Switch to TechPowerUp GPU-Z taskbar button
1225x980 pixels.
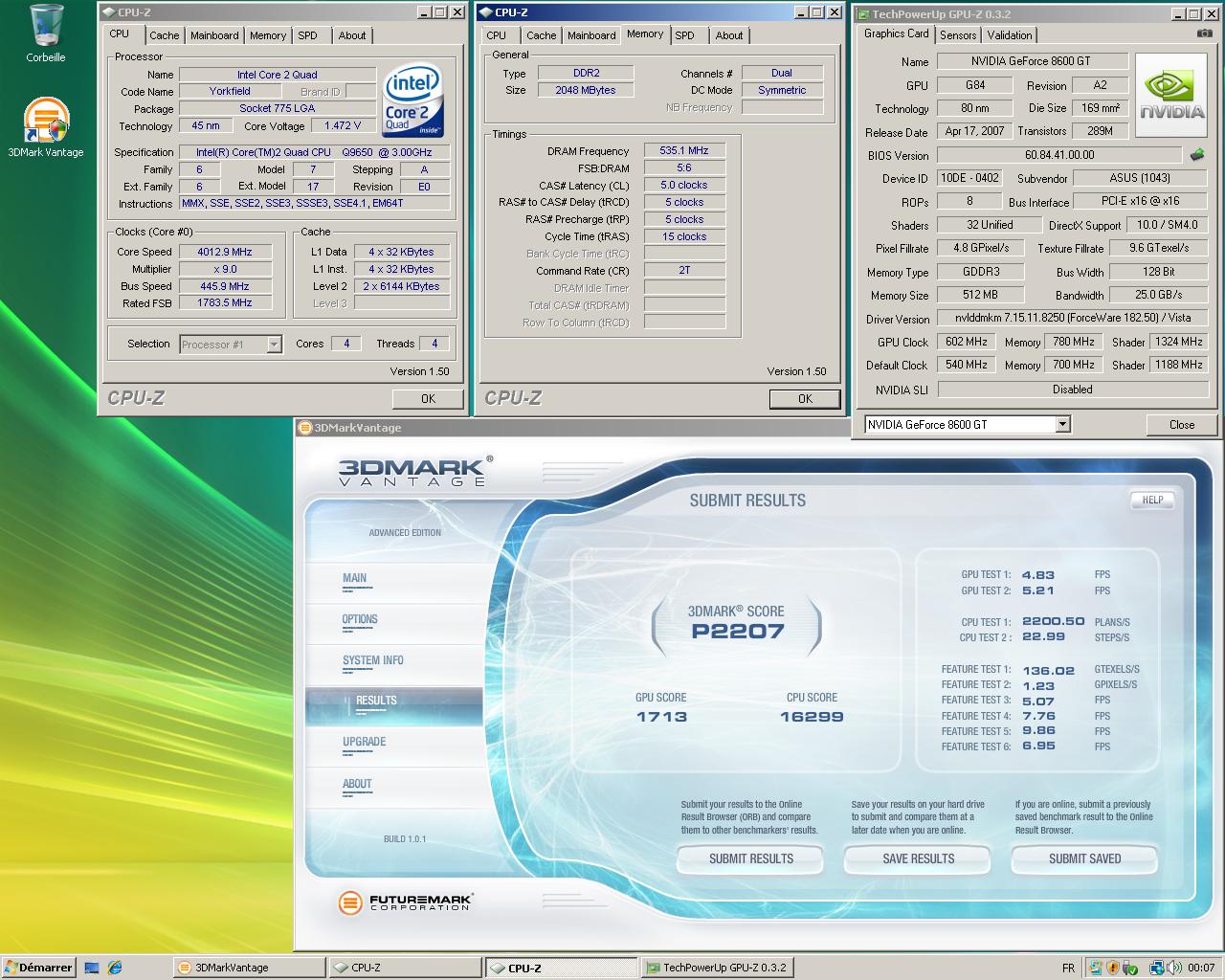(x=717, y=968)
